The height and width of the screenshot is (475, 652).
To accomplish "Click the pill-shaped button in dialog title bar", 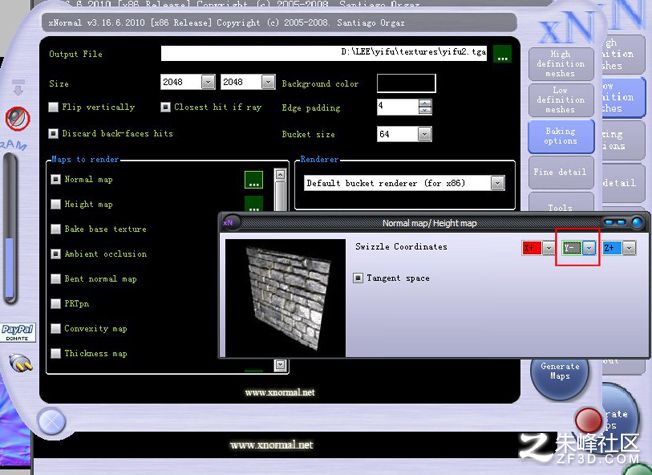I will [615, 223].
